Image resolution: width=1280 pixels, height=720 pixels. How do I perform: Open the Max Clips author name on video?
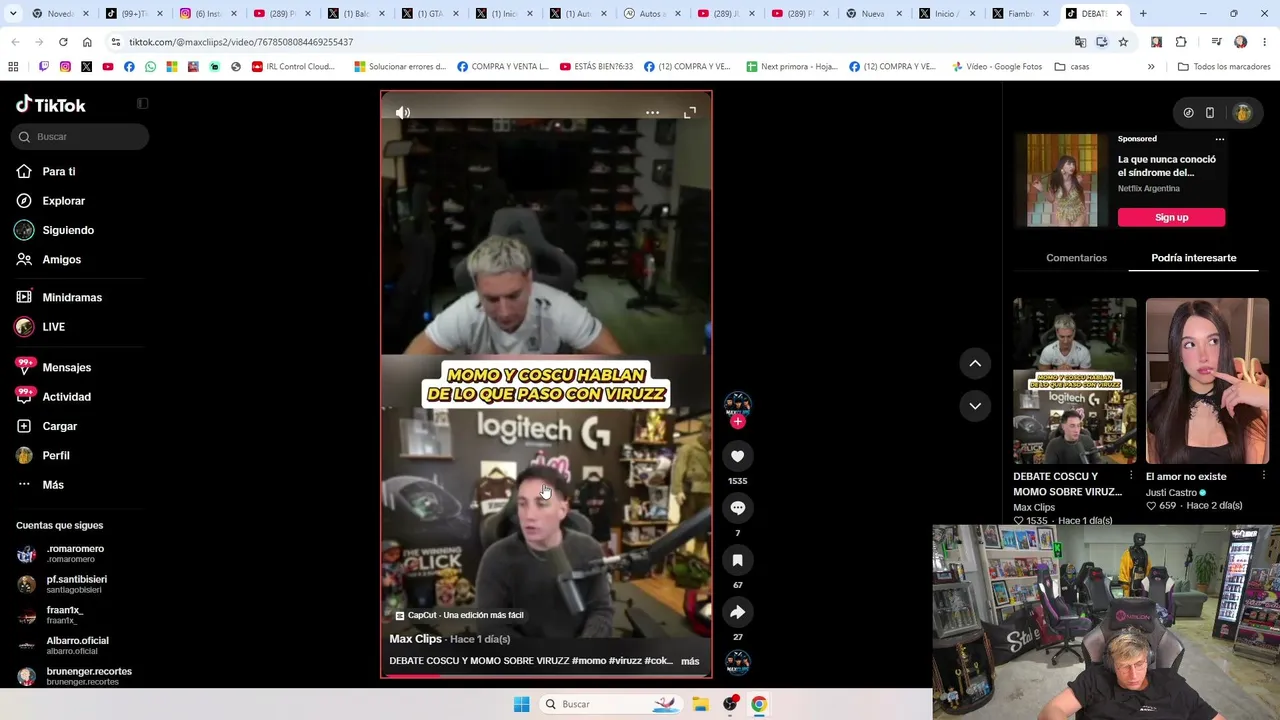[x=415, y=639]
